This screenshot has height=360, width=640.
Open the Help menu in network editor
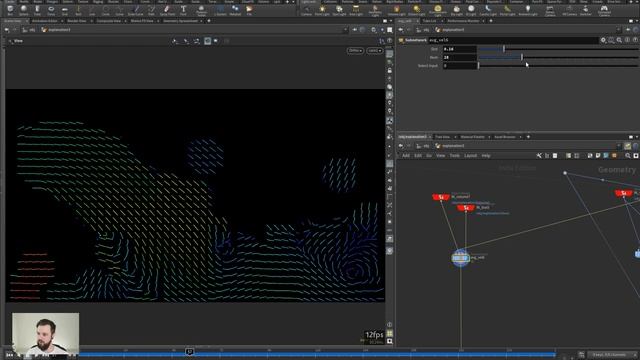tap(486, 156)
